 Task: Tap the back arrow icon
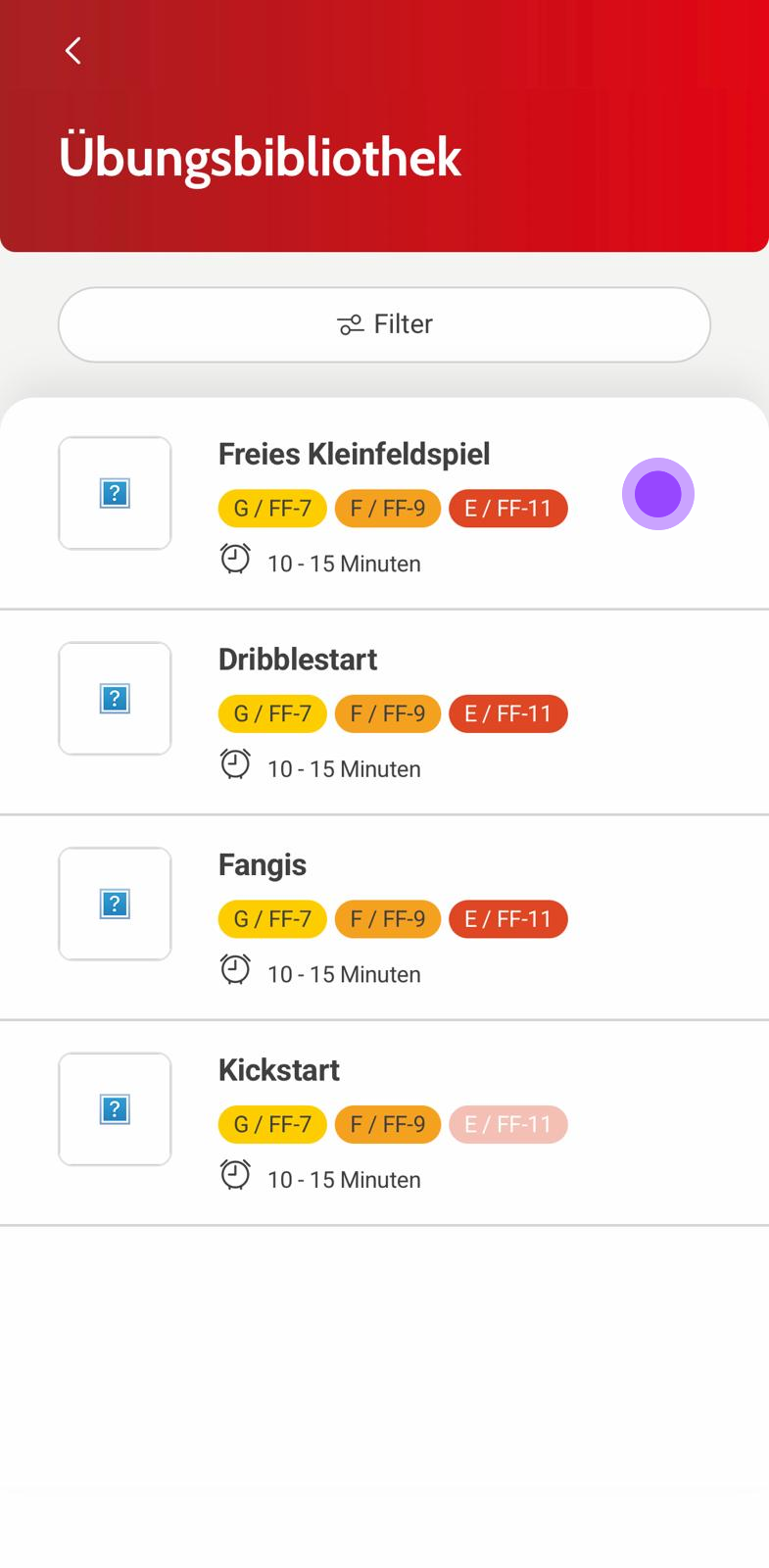pos(73,51)
